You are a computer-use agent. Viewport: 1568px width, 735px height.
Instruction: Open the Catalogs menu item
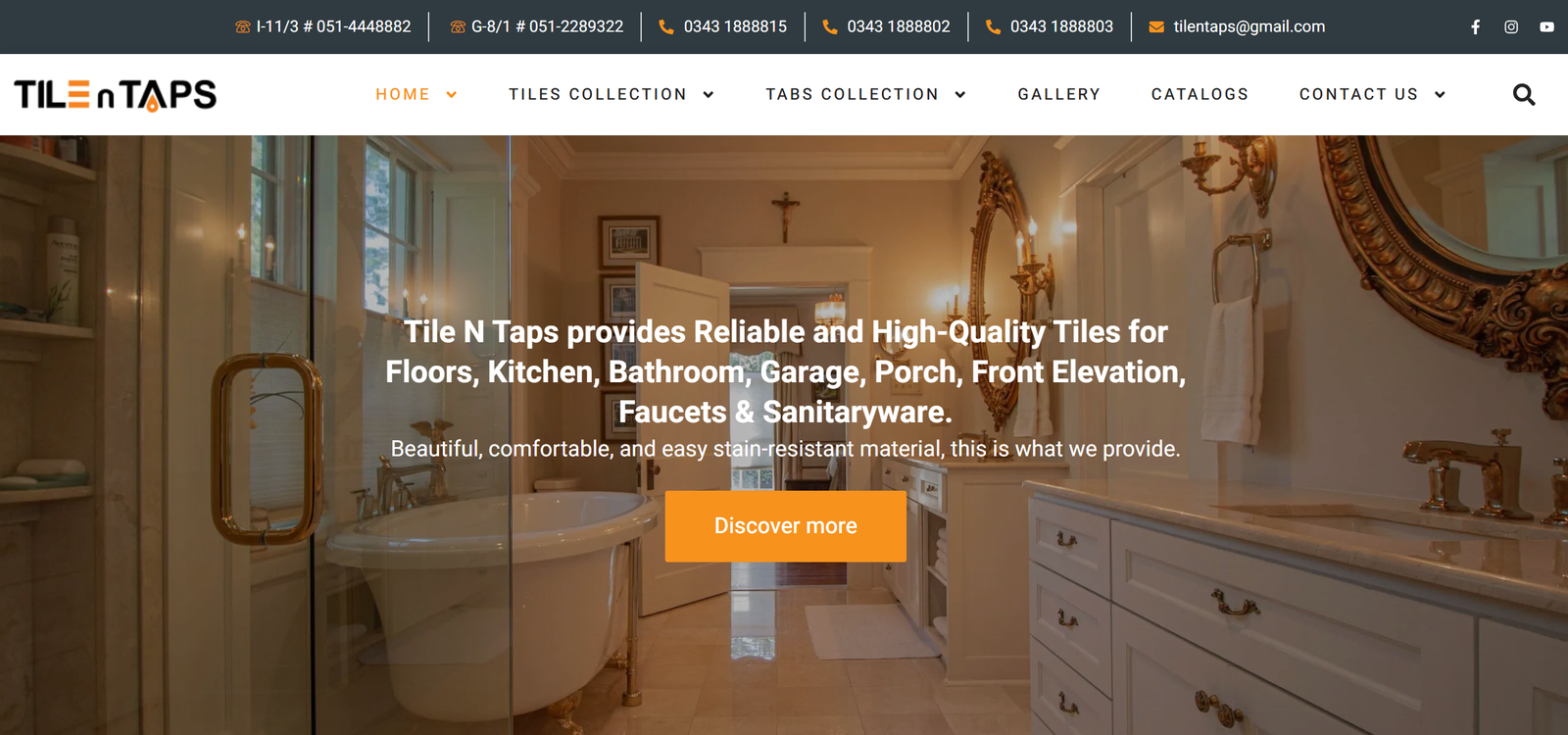1200,94
